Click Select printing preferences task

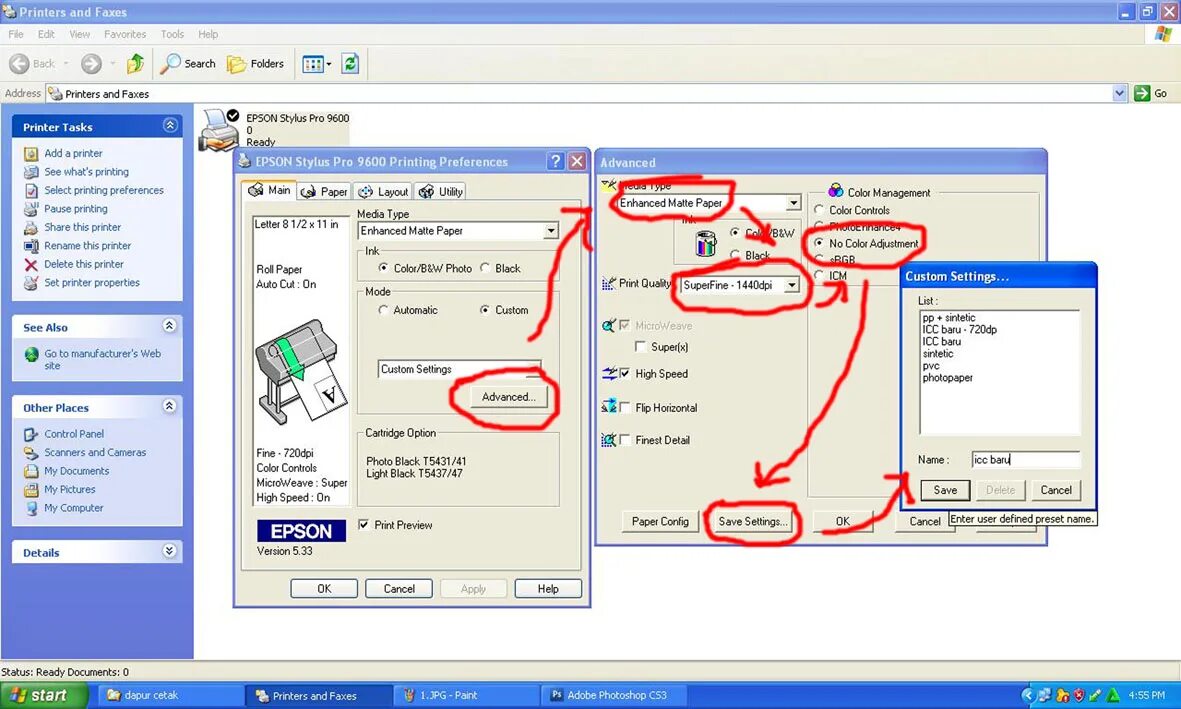click(104, 190)
